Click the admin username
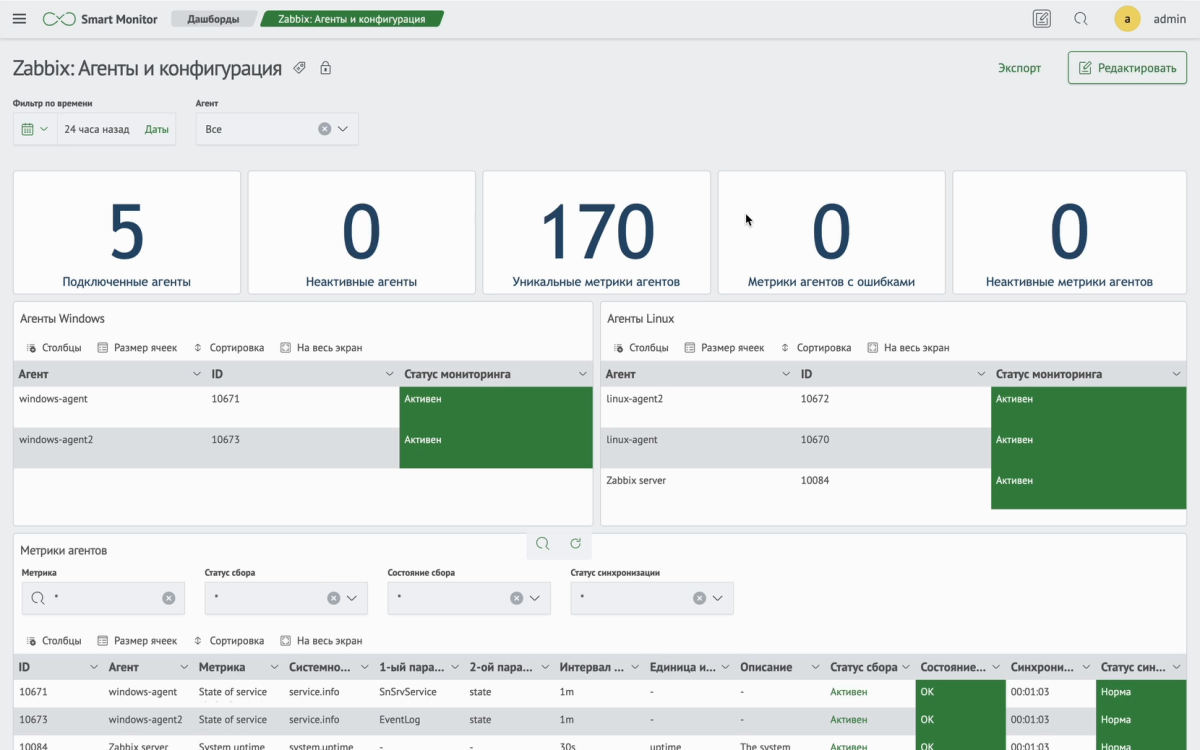The width and height of the screenshot is (1200, 750). 1169,19
